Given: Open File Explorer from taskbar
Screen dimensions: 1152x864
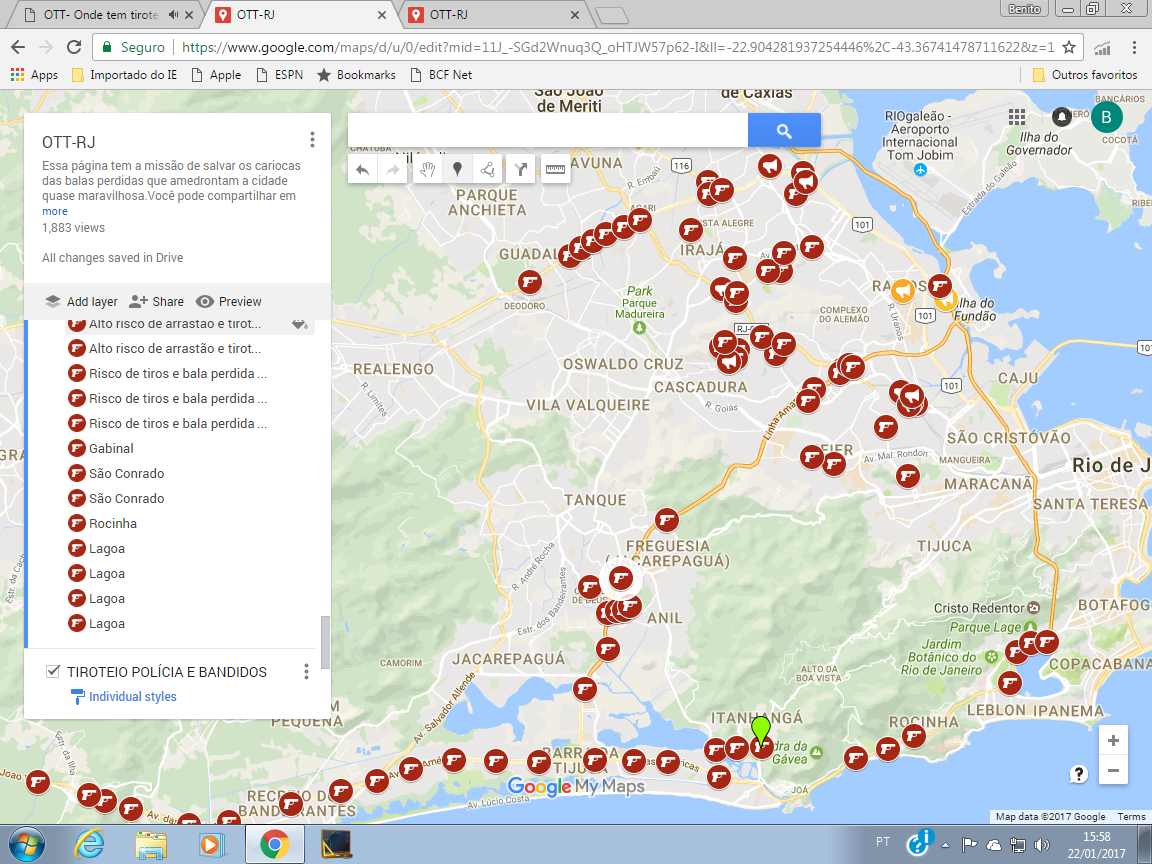Looking at the screenshot, I should [x=151, y=845].
